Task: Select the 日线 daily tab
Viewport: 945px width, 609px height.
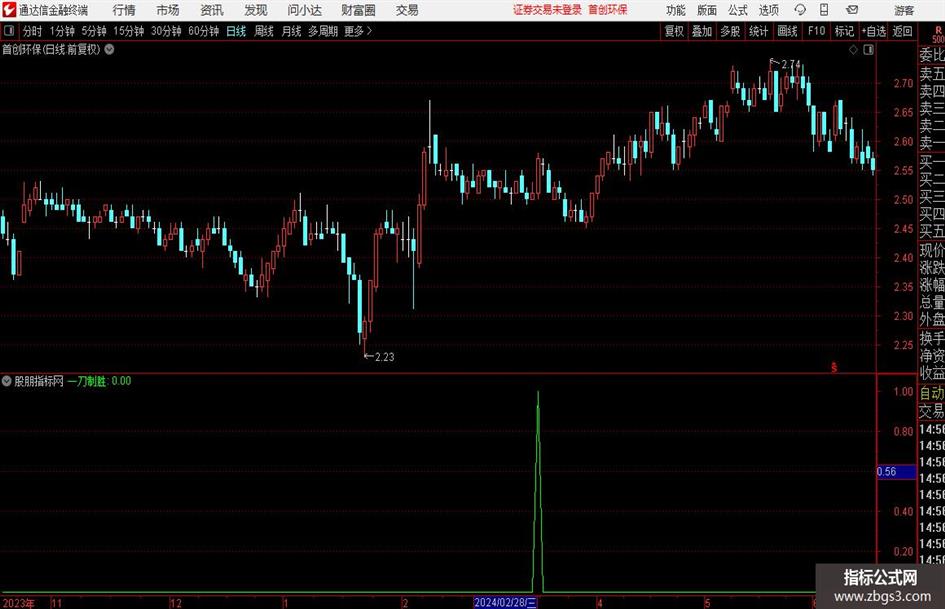Action: click(x=236, y=31)
